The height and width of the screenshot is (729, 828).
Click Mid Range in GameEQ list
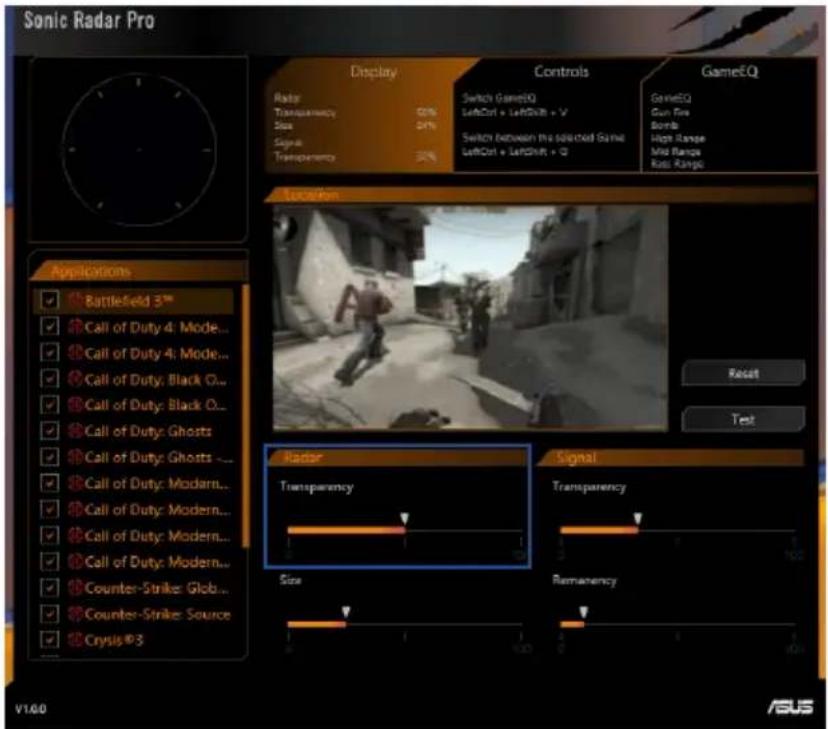(x=675, y=152)
